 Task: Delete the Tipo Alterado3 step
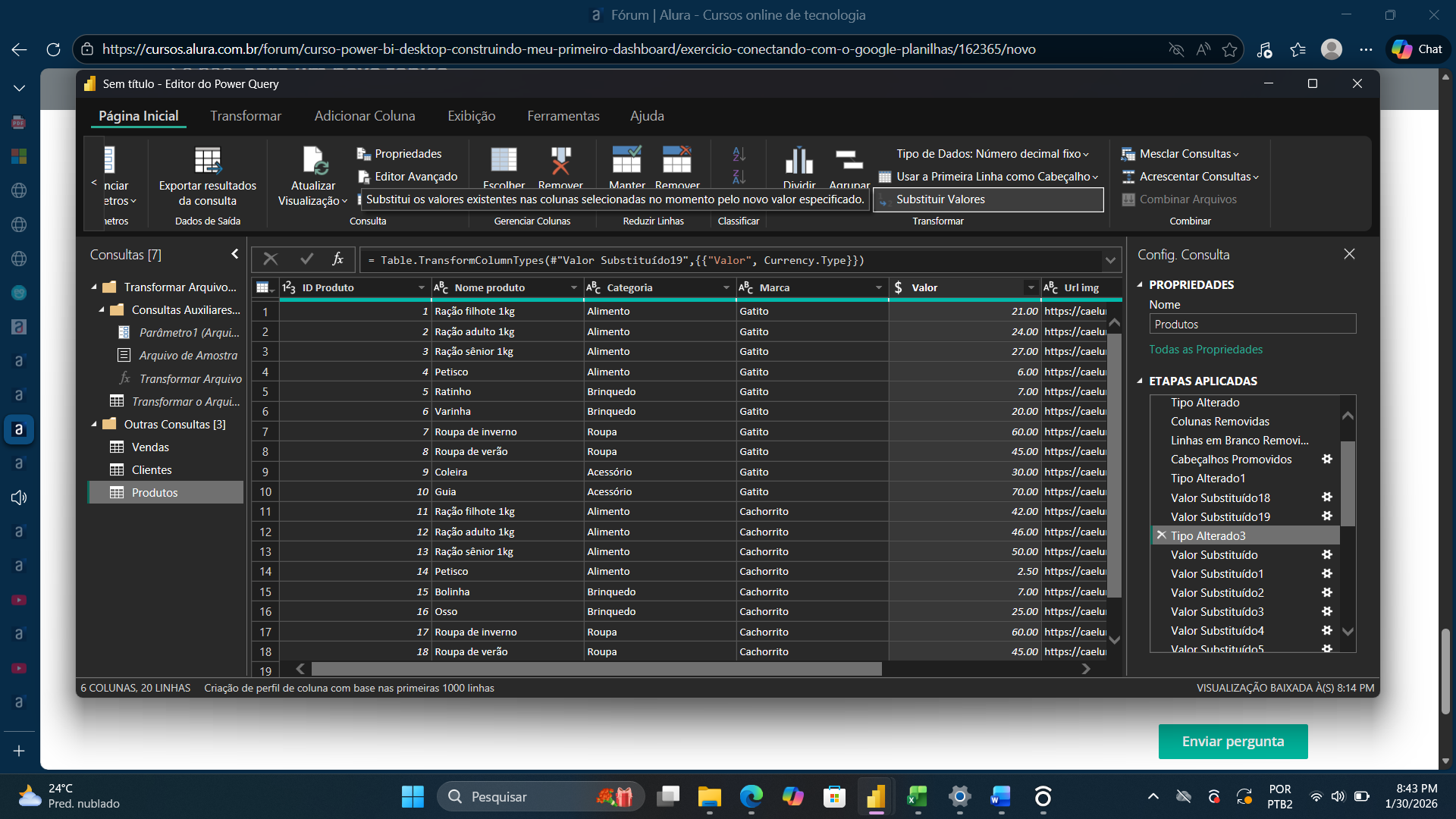pos(1161,535)
